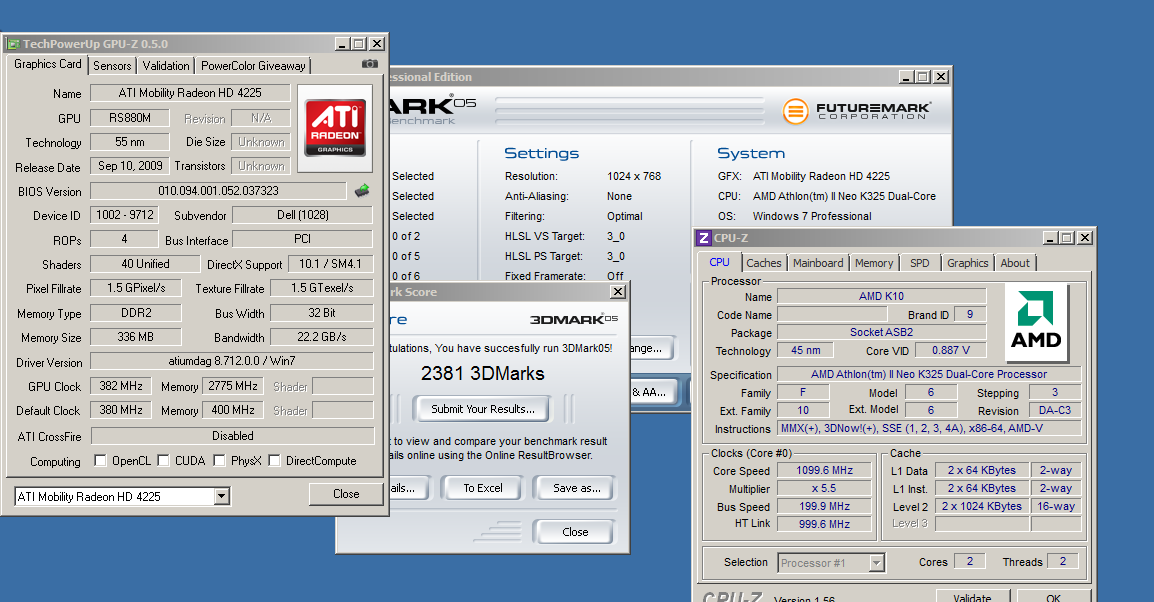Click the Close button in GPU-Z
Viewport: 1154px width, 602px height.
point(346,494)
